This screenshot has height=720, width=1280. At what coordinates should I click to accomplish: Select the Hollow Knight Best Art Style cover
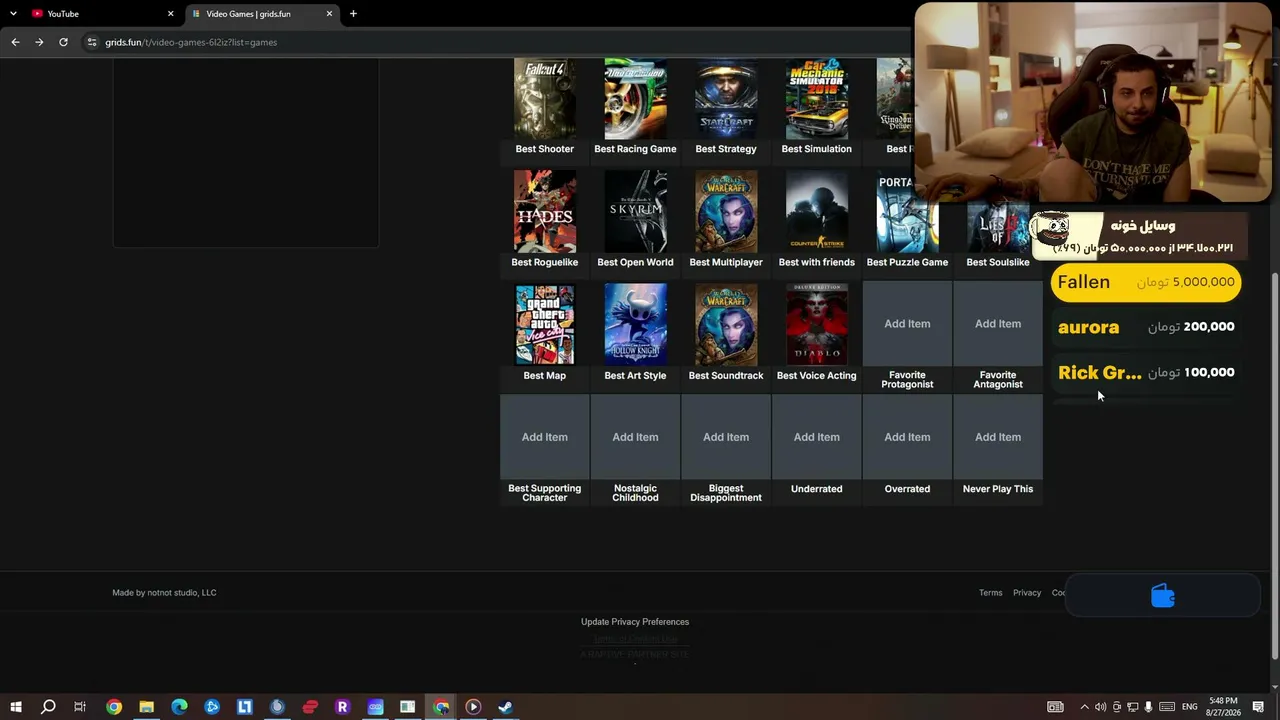pos(635,324)
